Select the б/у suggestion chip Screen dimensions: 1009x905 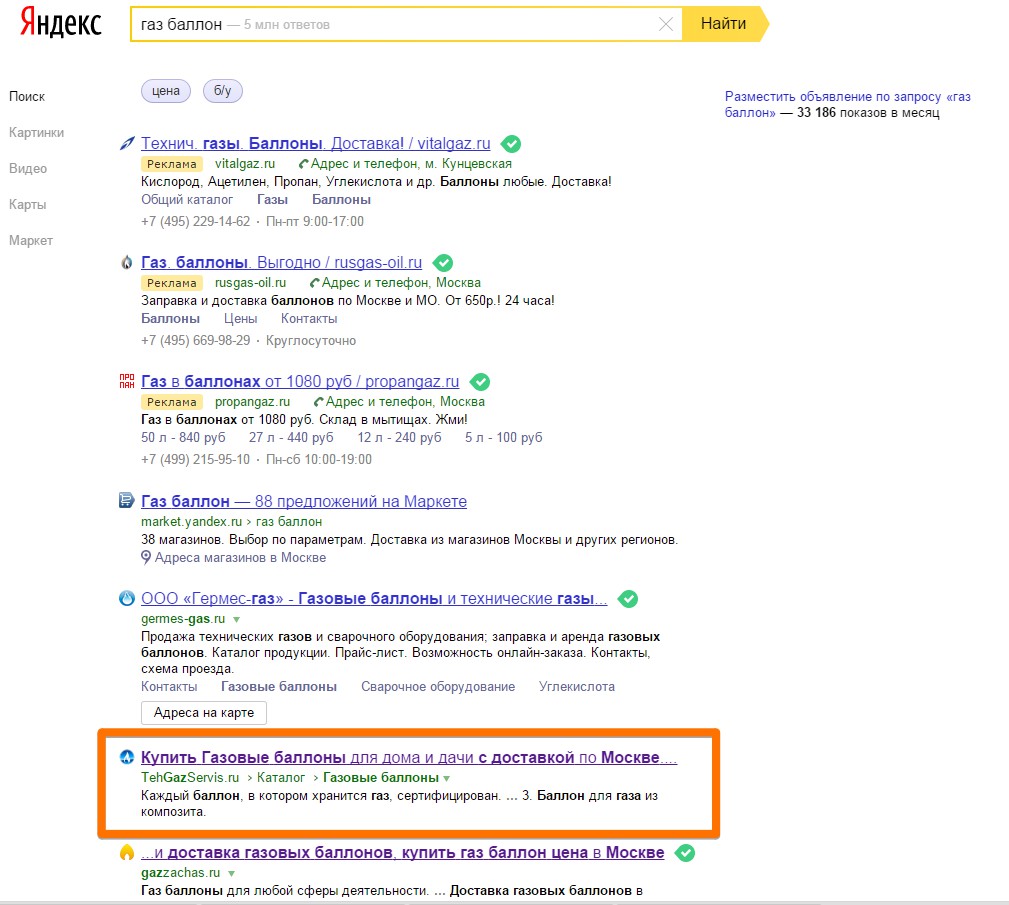pyautogui.click(x=223, y=91)
